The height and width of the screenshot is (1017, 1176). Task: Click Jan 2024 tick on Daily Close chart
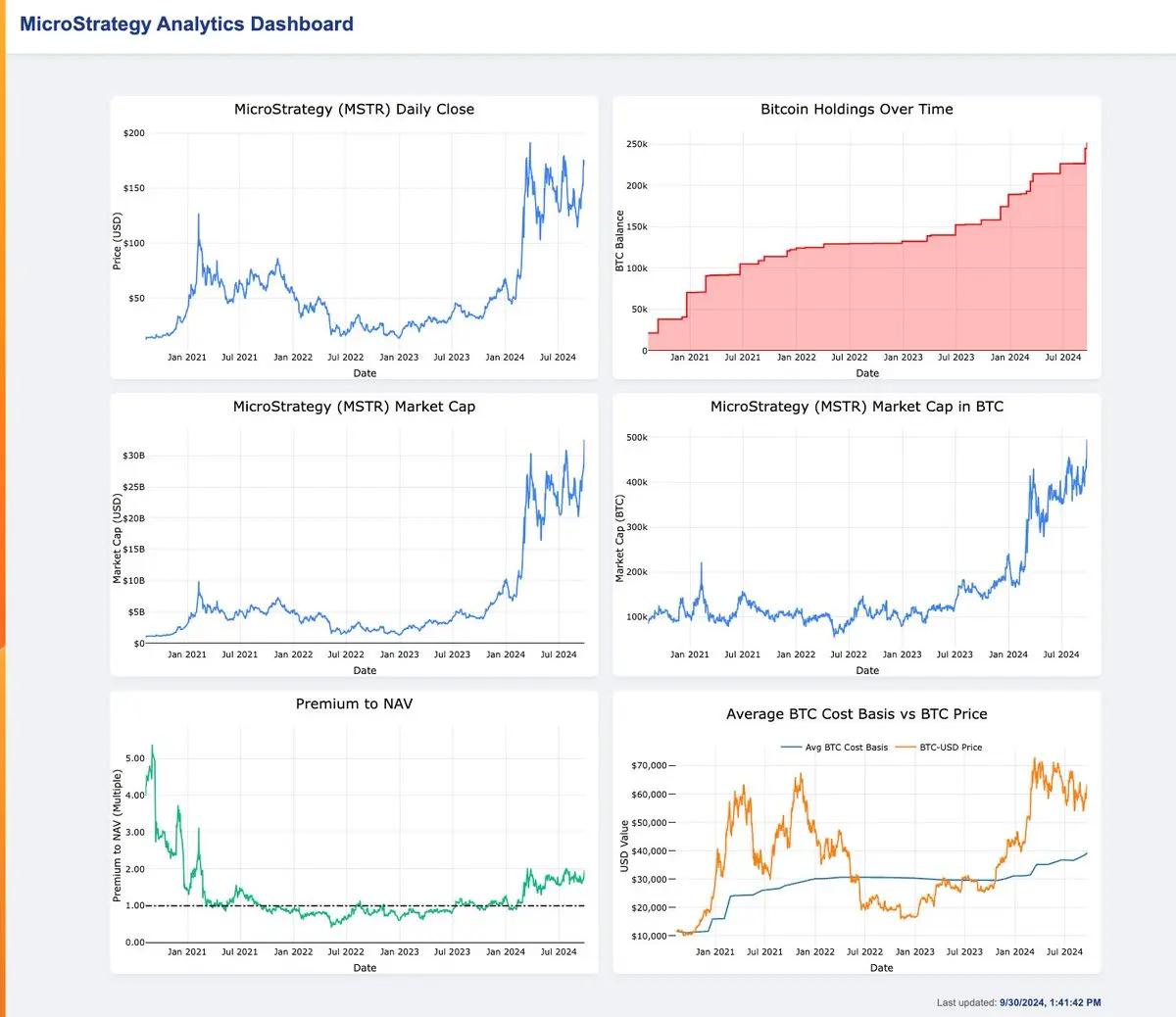click(x=505, y=358)
